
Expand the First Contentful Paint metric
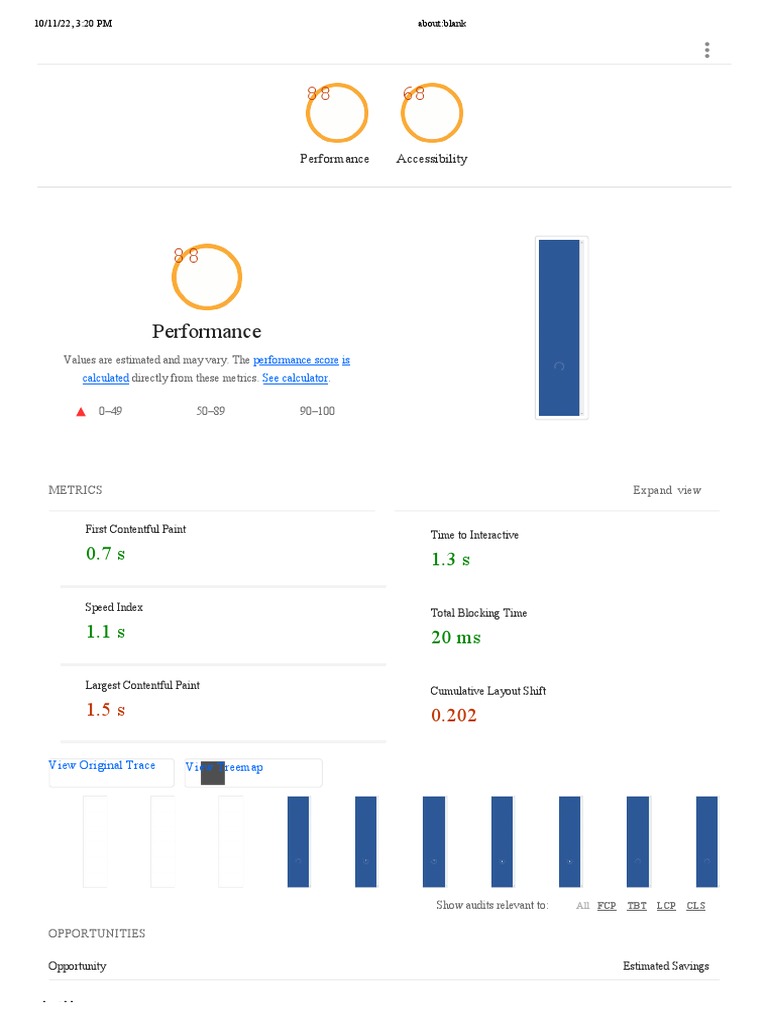135,529
